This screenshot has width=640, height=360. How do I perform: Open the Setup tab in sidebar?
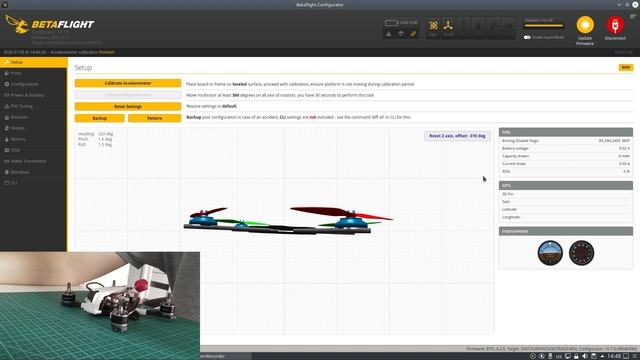33,62
